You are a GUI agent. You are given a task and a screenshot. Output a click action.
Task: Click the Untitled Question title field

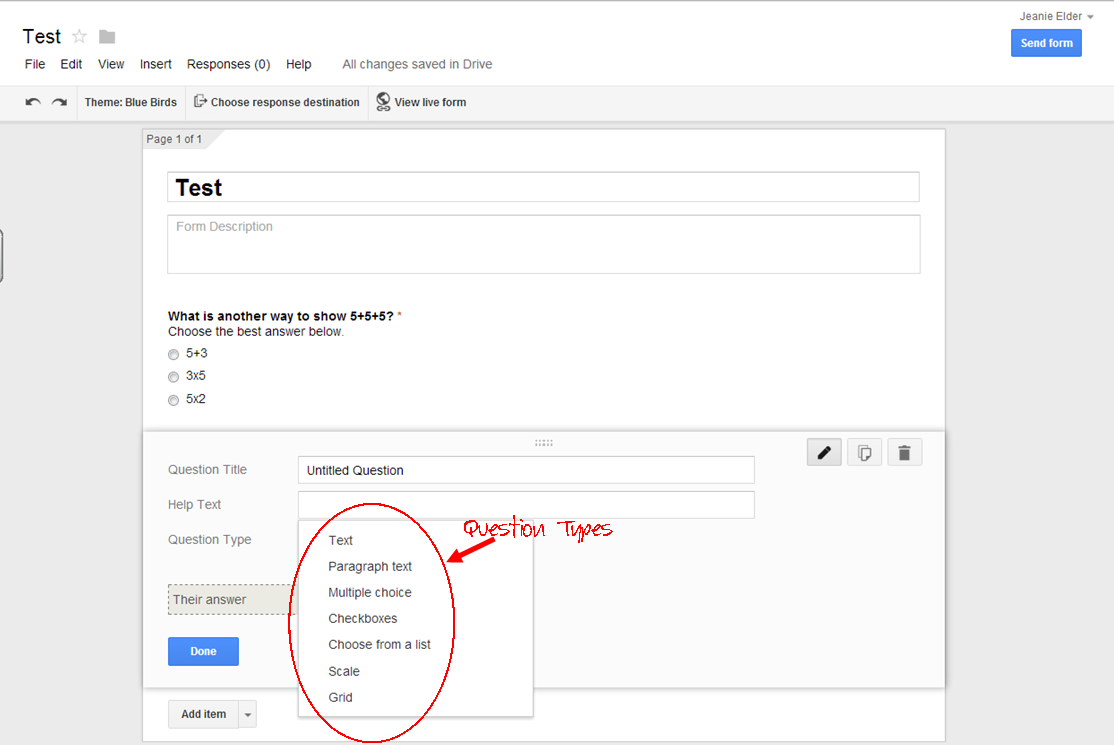525,470
